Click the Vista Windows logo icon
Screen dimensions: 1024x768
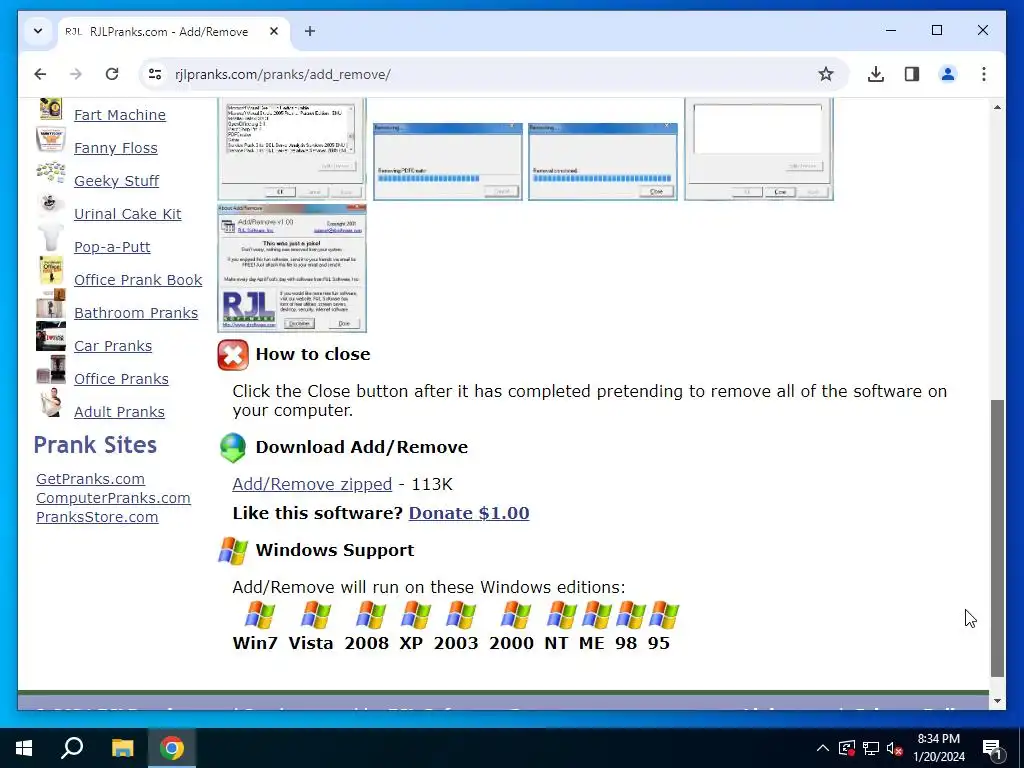(x=315, y=615)
